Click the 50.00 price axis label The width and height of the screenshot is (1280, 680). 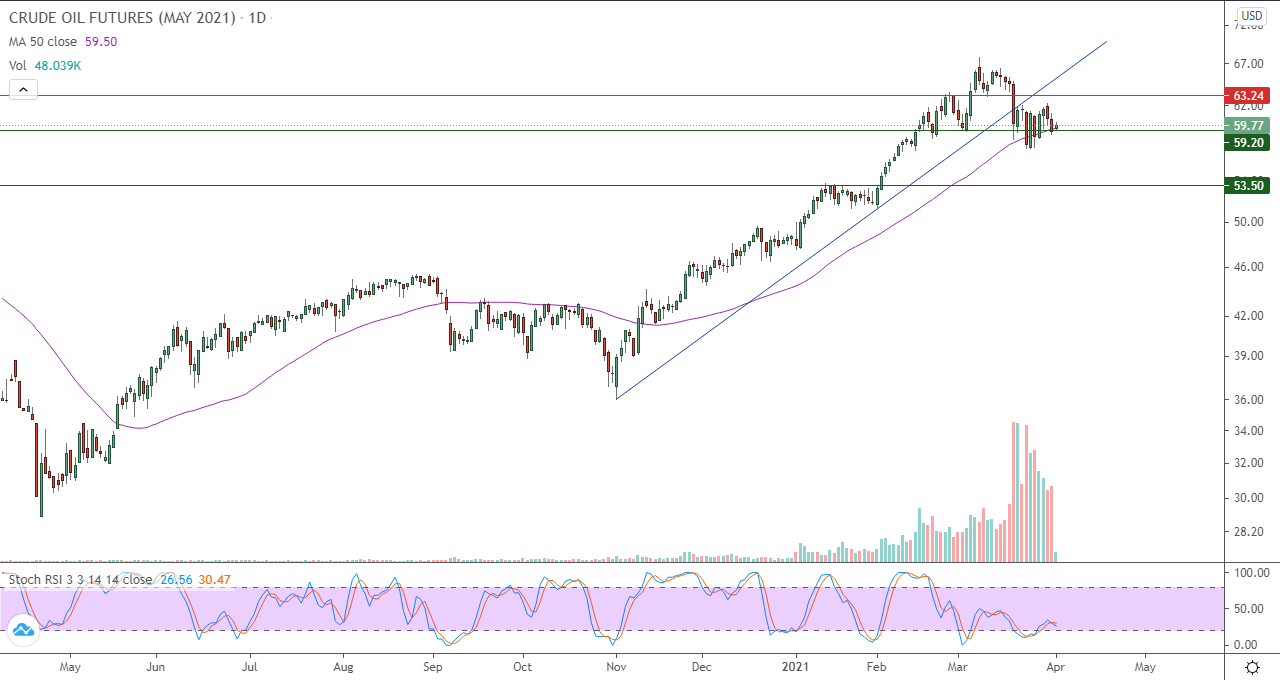click(1250, 221)
